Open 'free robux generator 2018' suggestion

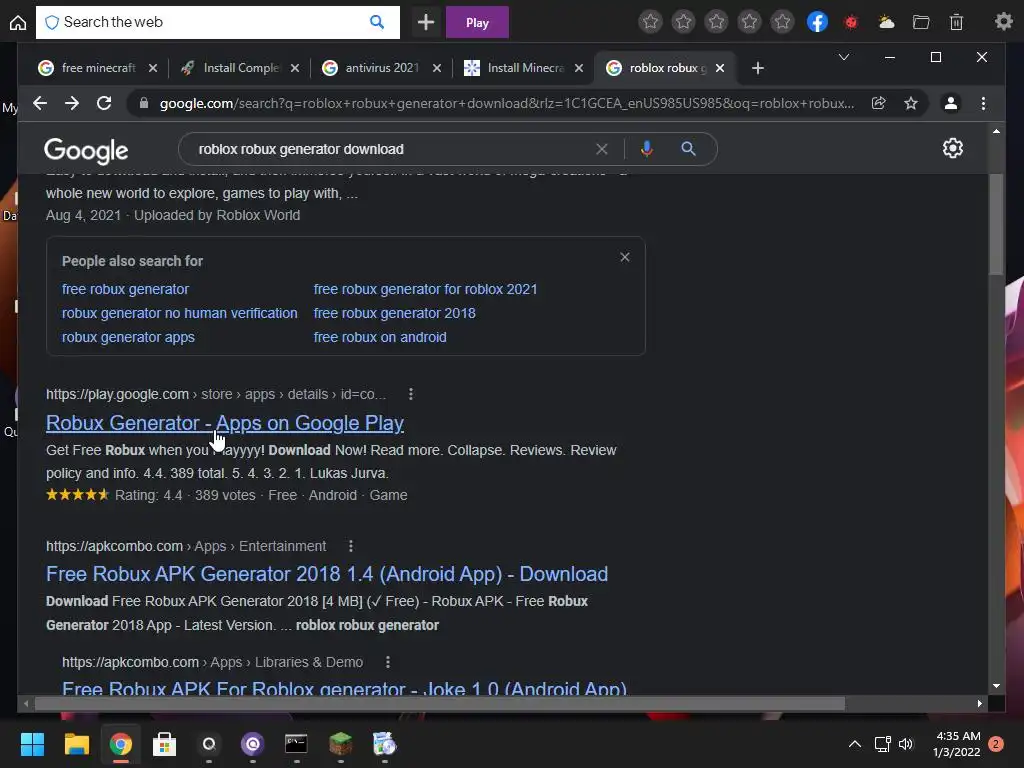pos(394,313)
